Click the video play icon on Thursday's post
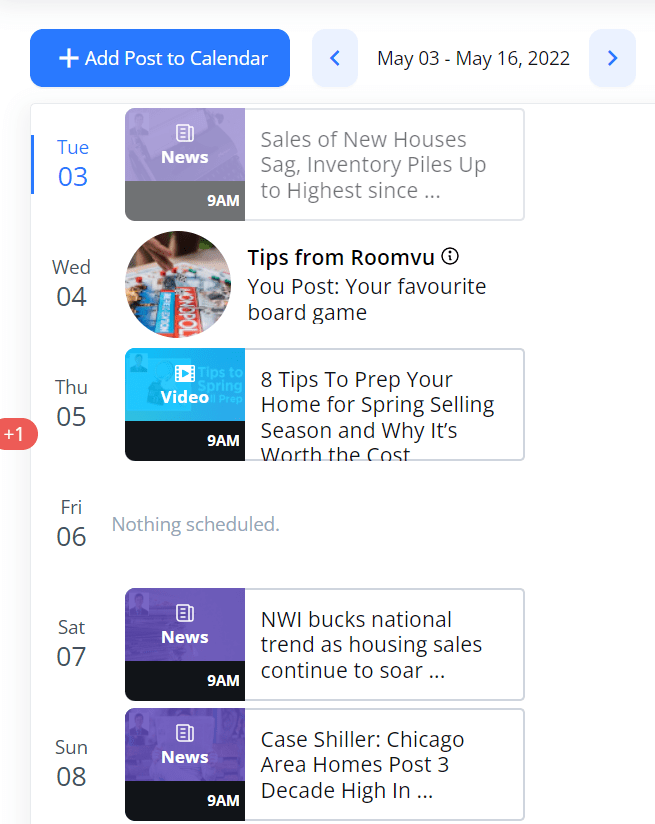The height and width of the screenshot is (824, 655). coord(184,374)
